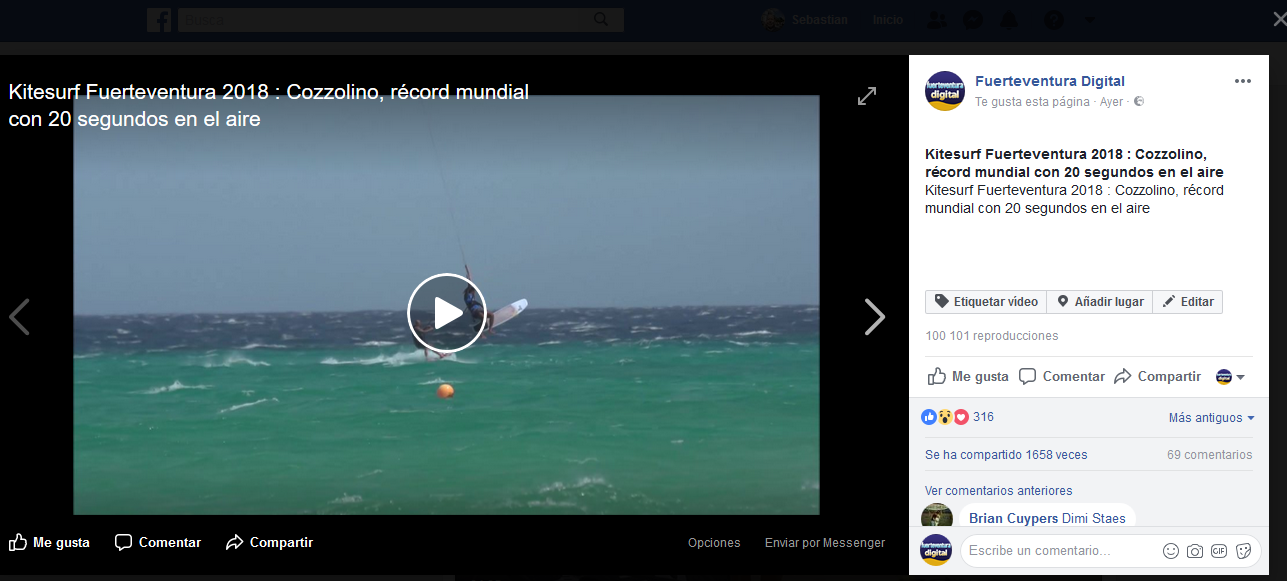
Task: Play the kitesurf video
Action: tap(446, 313)
